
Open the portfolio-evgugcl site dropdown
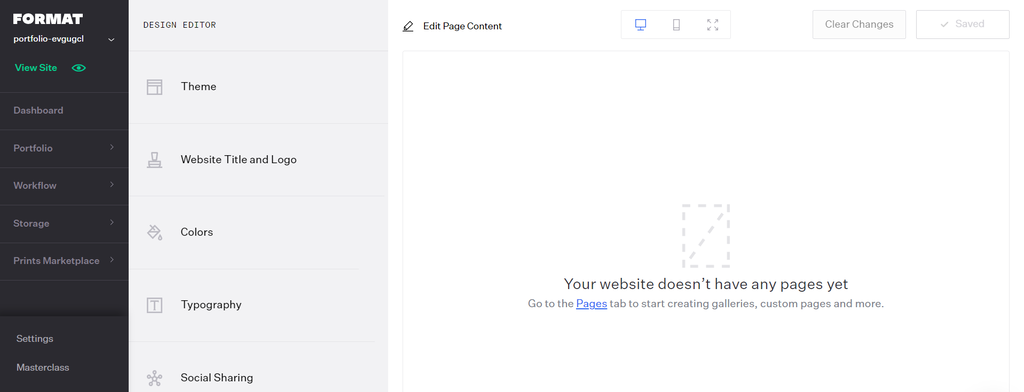click(x=111, y=40)
